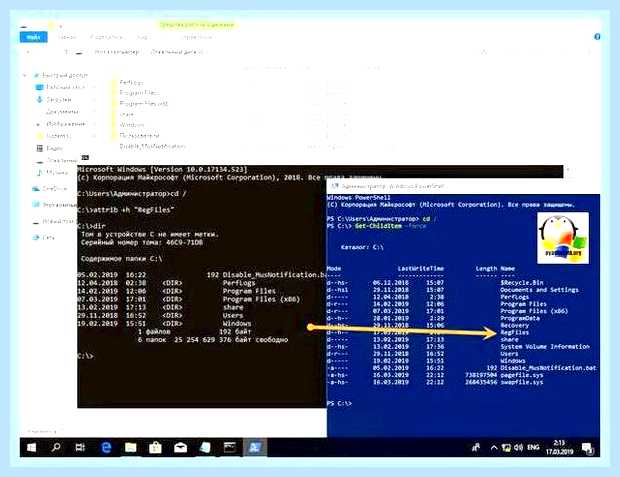Click swapfile.sys entry in PowerShell
The width and height of the screenshot is (620, 477).
pos(522,382)
